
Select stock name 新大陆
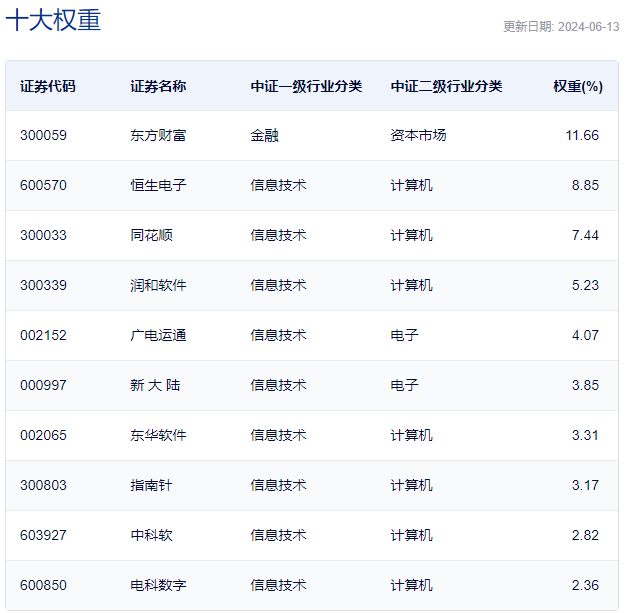[155, 385]
